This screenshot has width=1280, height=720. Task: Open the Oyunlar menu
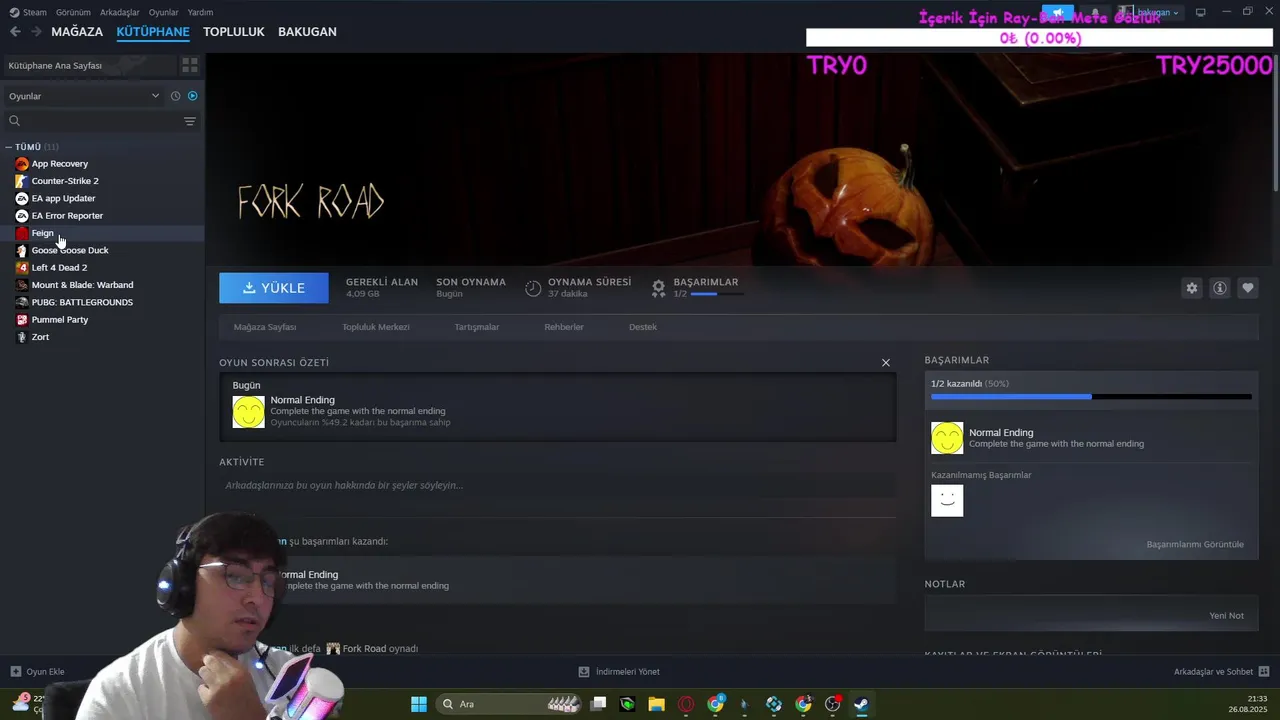(x=163, y=12)
